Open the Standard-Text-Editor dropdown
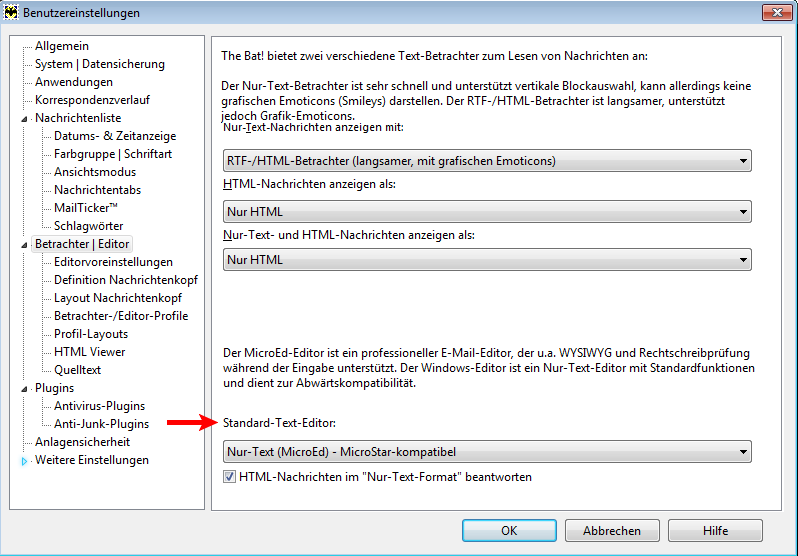The width and height of the screenshot is (798, 556). click(x=487, y=452)
